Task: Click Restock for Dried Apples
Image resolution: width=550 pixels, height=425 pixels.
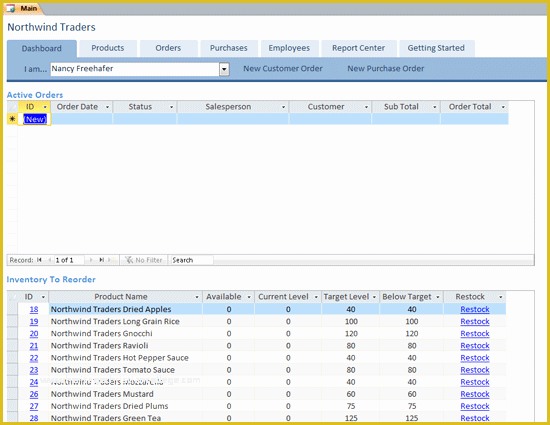Action: [x=475, y=309]
